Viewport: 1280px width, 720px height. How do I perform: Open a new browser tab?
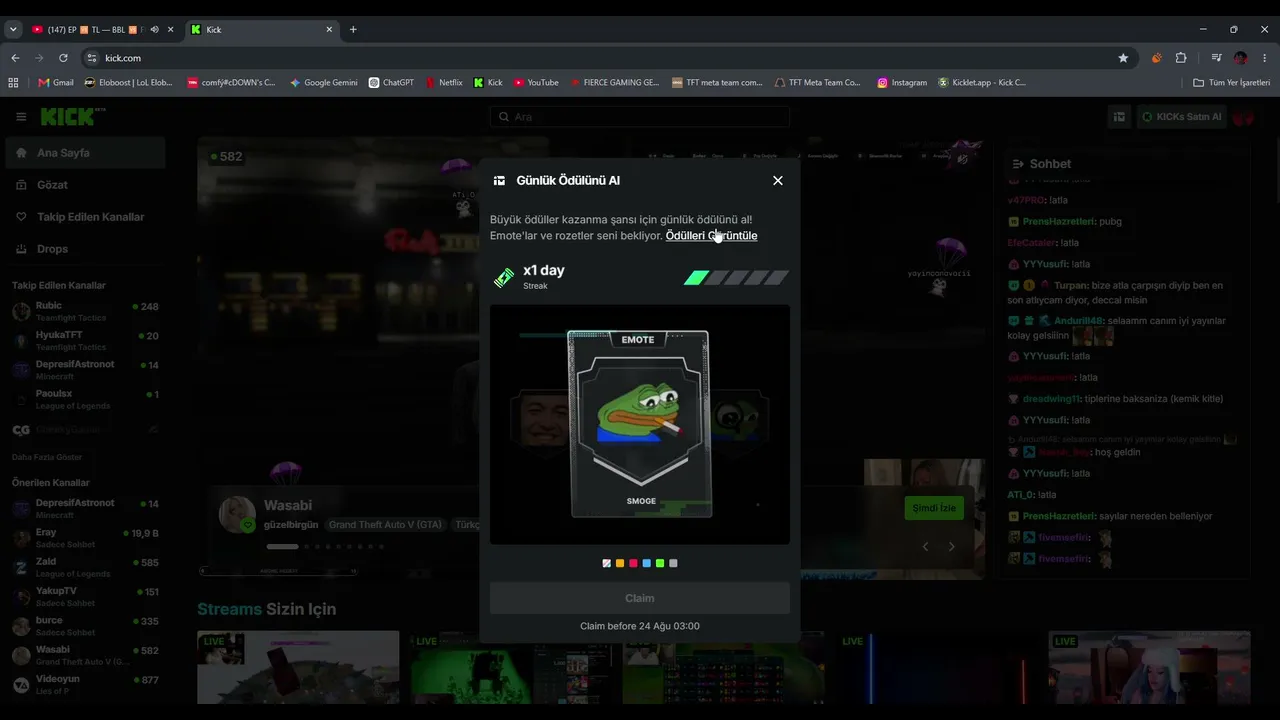tap(353, 30)
